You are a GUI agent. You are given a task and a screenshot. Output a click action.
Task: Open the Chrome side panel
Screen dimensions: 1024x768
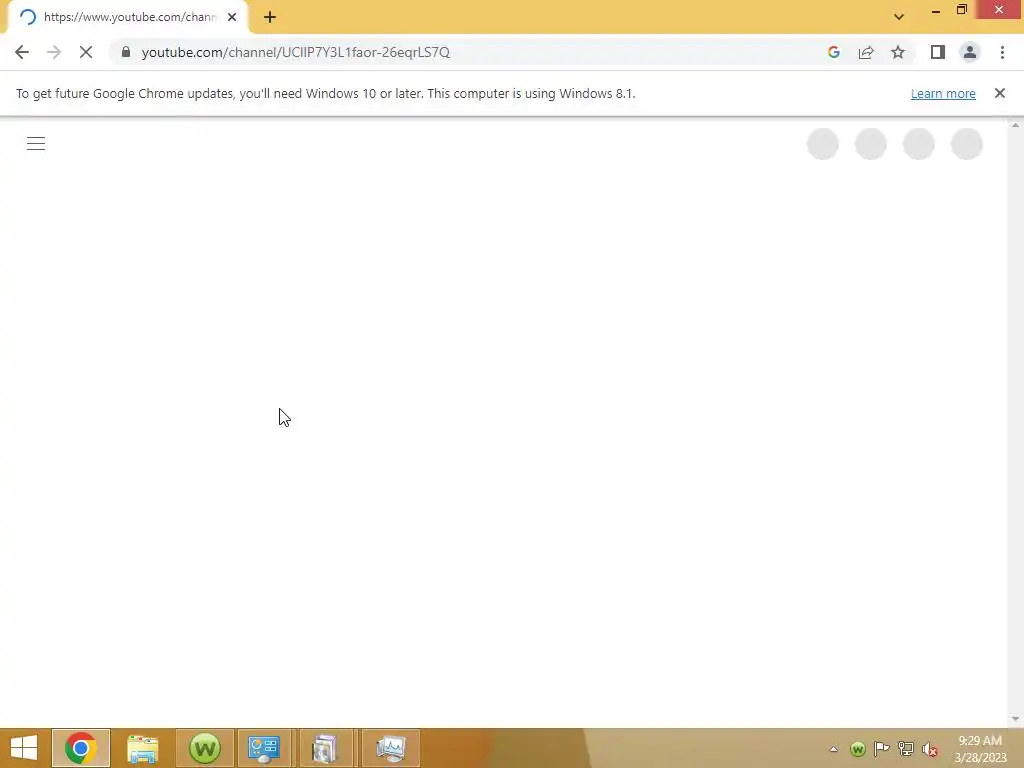938,52
